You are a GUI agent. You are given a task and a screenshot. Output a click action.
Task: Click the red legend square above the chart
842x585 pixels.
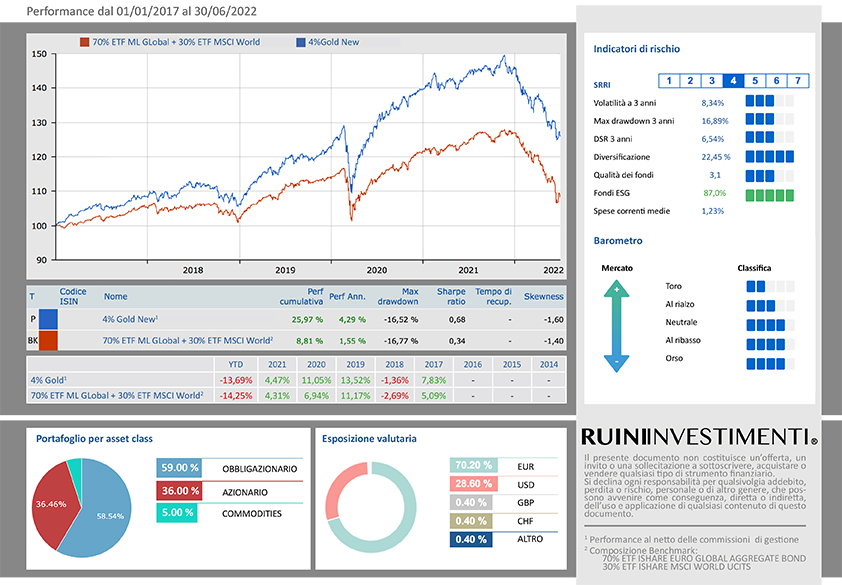(84, 42)
